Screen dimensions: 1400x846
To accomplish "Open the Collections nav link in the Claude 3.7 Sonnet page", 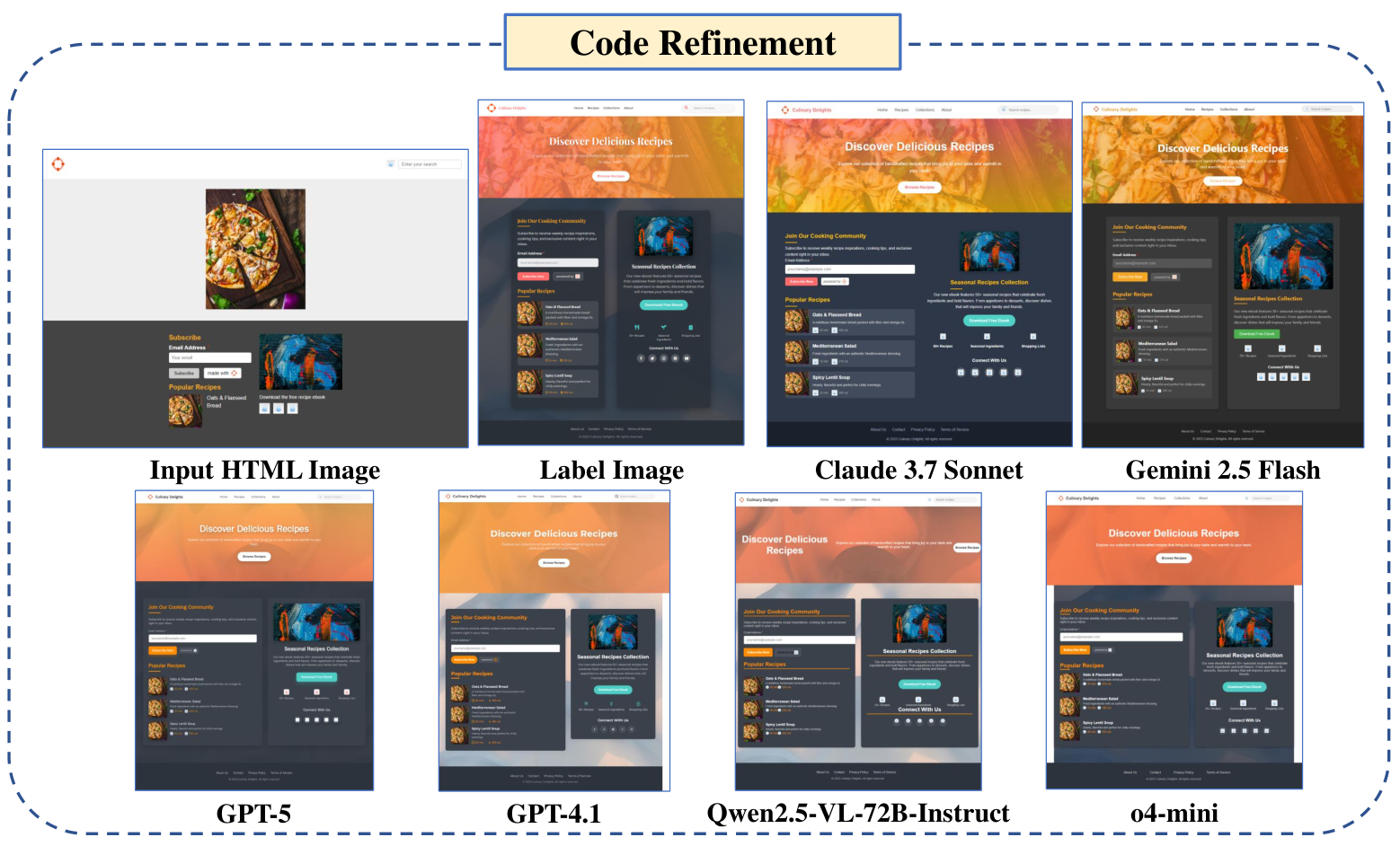I will click(925, 110).
